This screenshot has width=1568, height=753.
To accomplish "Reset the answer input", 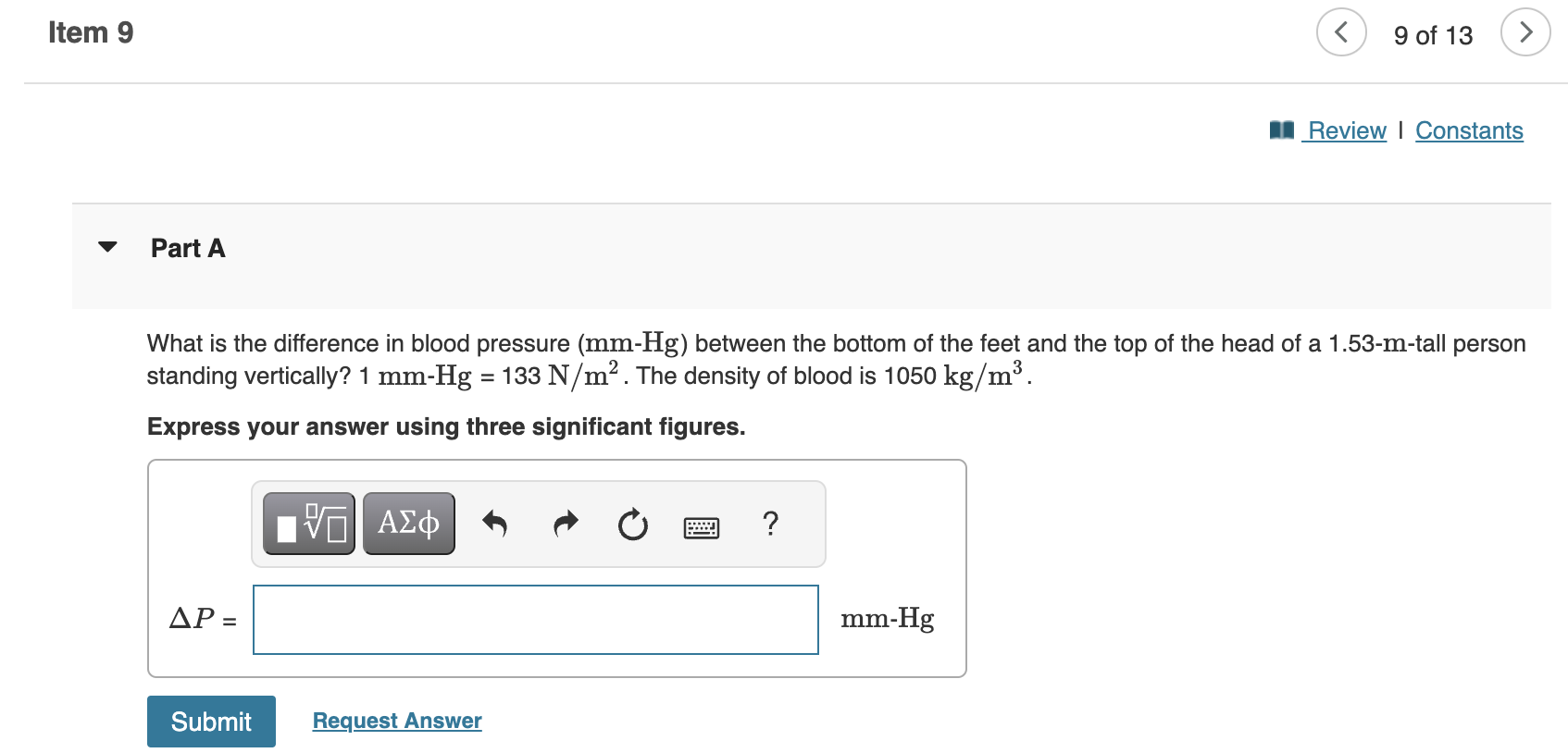I will [x=631, y=525].
